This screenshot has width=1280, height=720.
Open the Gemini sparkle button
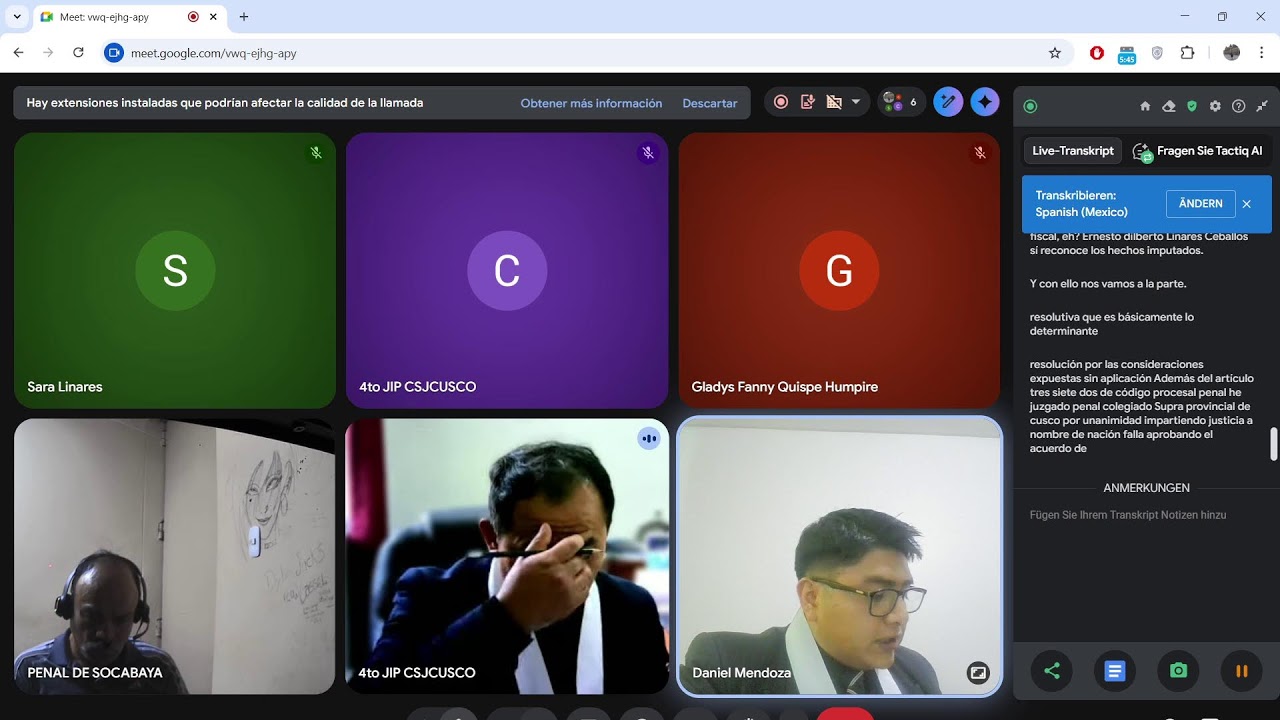(x=985, y=102)
